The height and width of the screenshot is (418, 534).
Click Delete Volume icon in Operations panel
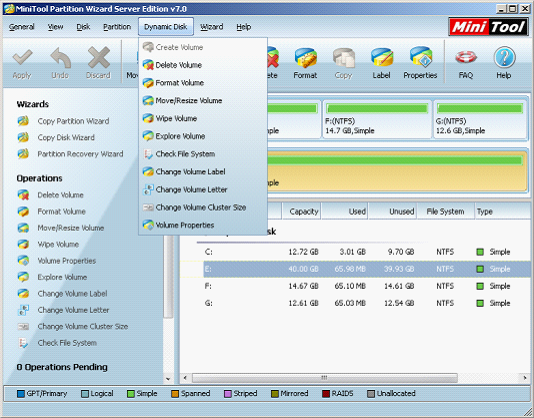point(23,195)
